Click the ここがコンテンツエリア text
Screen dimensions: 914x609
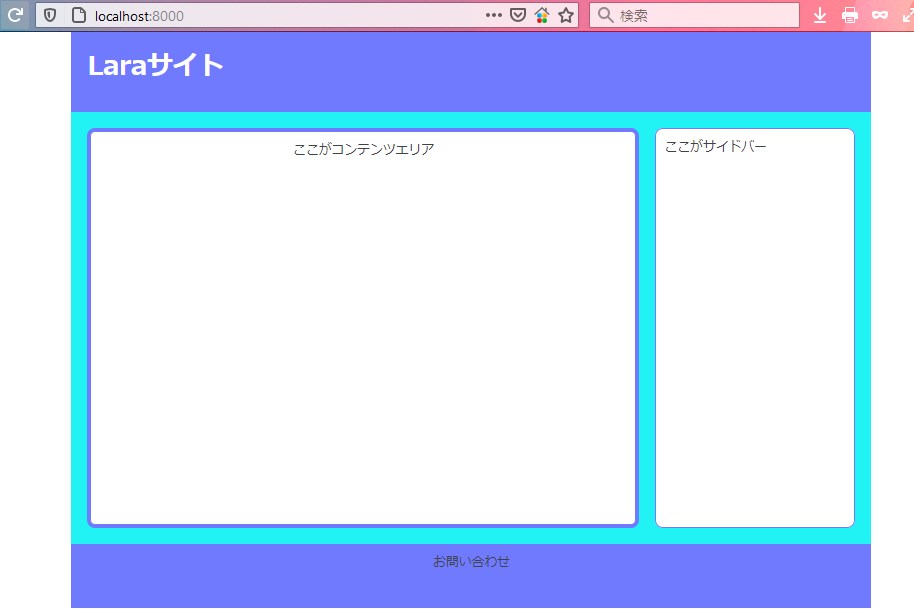pyautogui.click(x=364, y=149)
